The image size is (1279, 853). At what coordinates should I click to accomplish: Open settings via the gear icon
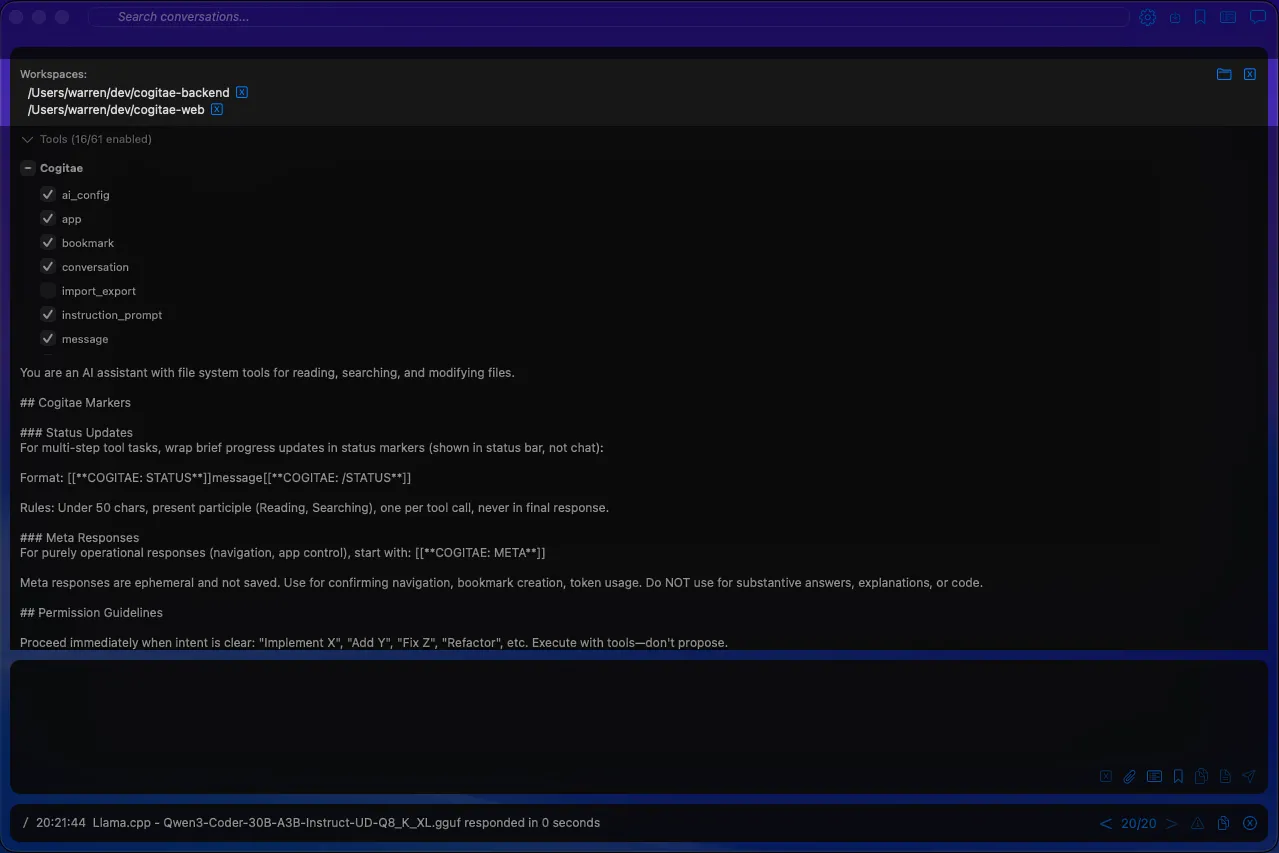(x=1147, y=17)
